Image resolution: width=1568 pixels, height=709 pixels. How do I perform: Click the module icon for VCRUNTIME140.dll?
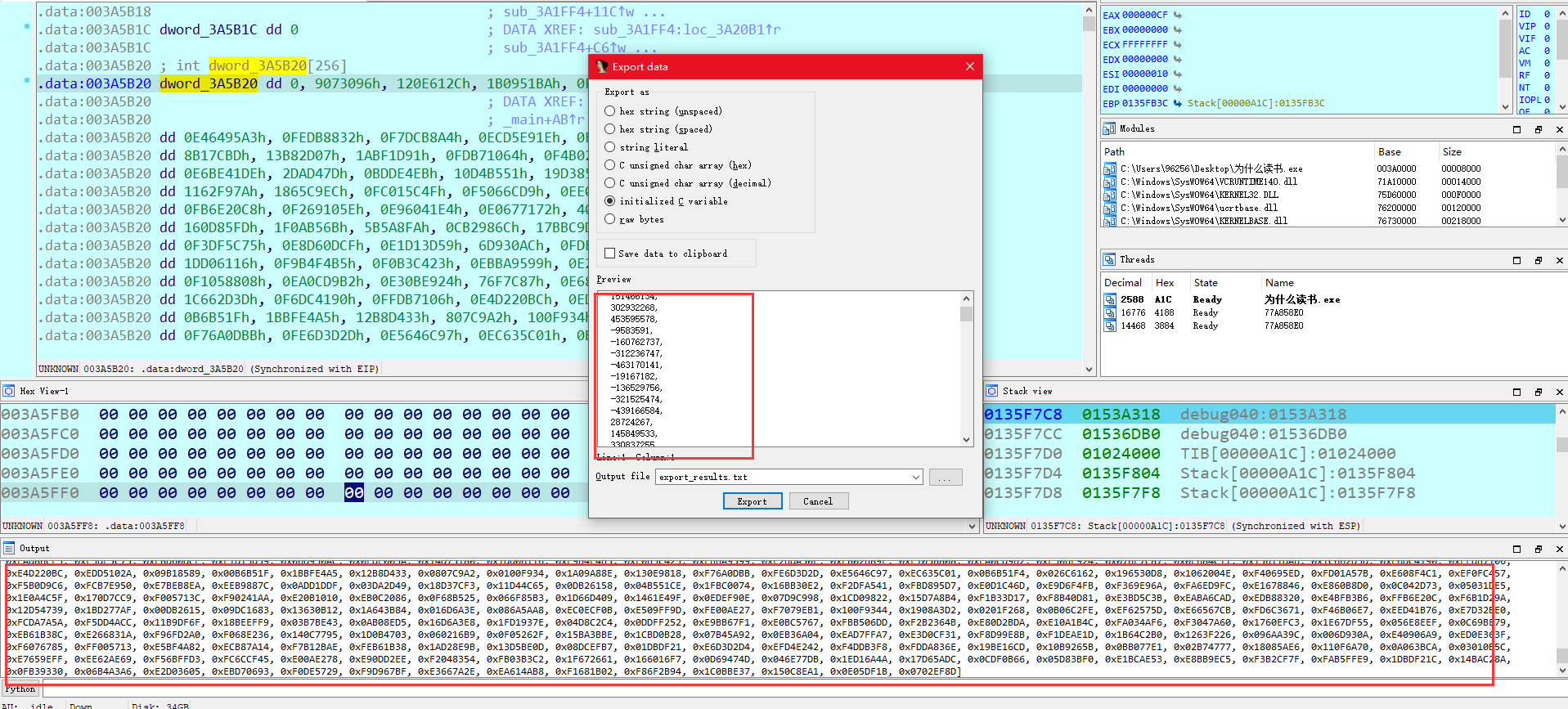click(1110, 182)
